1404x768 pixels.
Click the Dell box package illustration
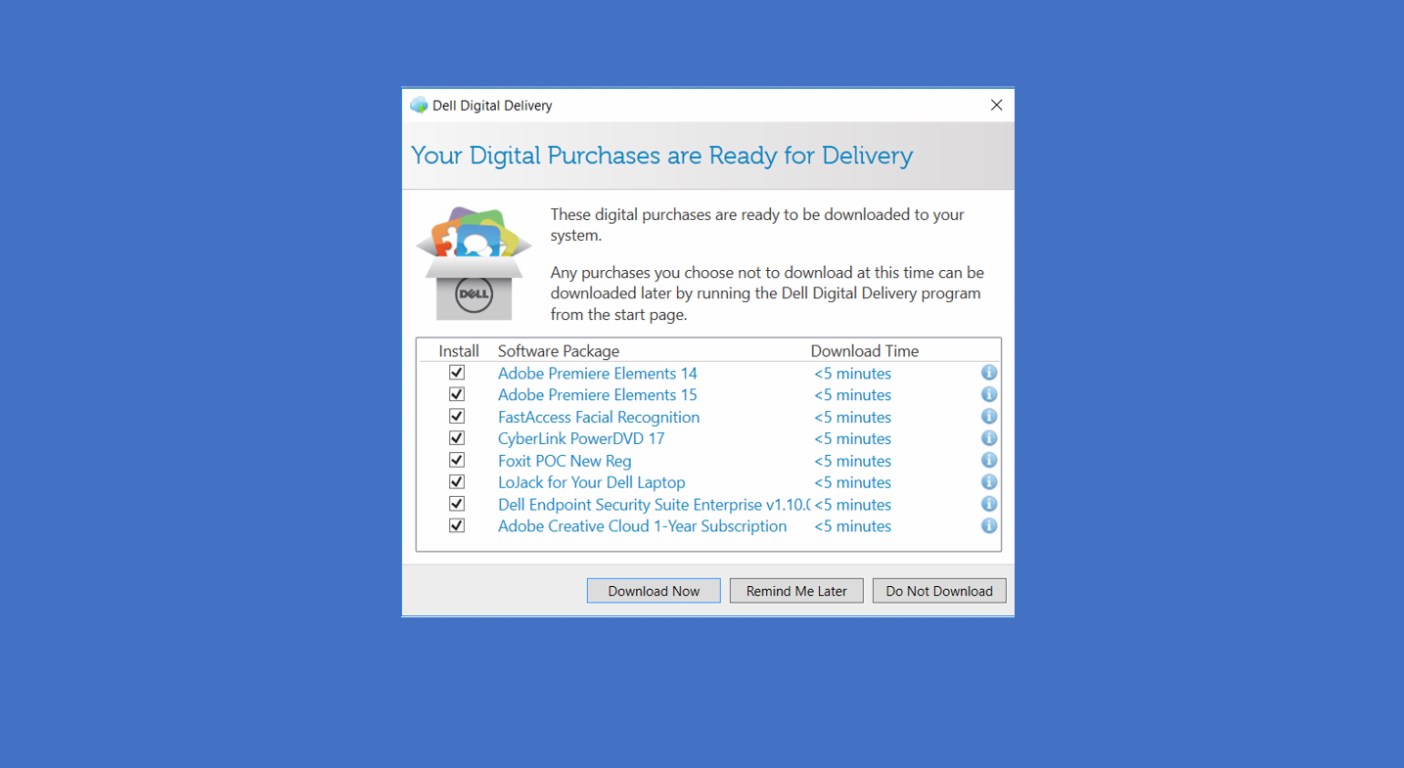[x=474, y=263]
